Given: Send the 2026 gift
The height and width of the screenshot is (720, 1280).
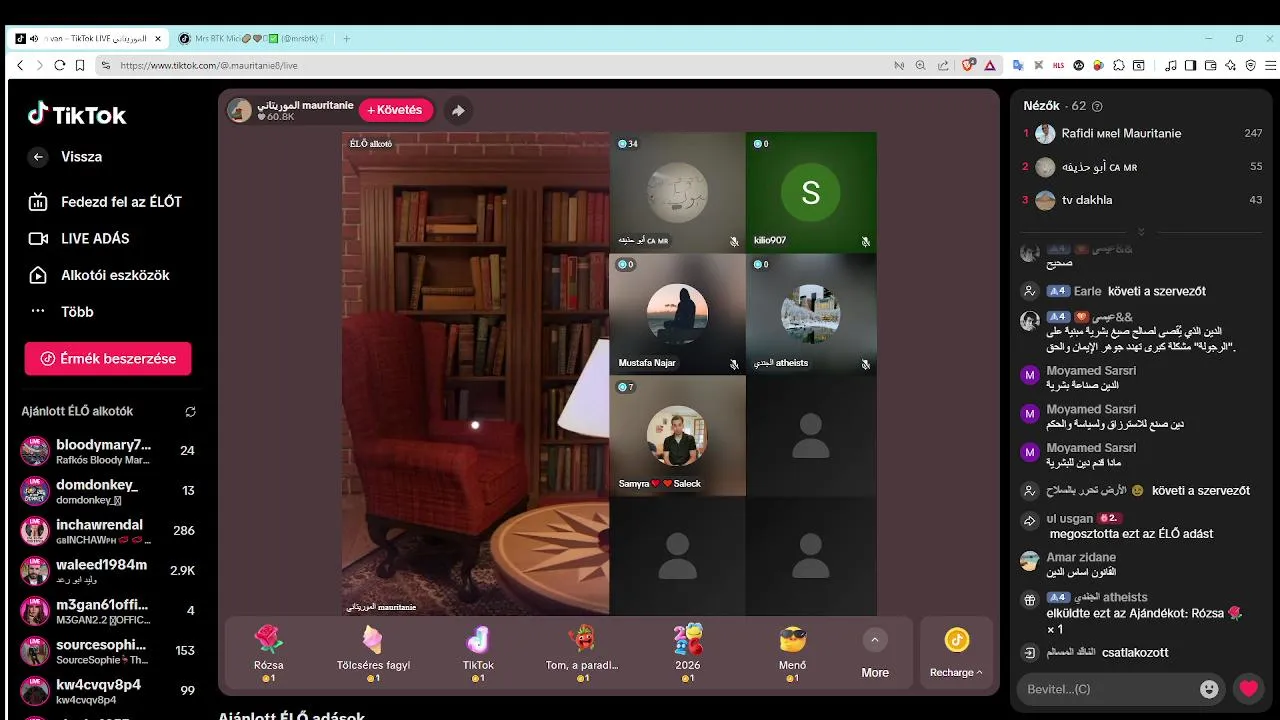Looking at the screenshot, I should pos(687,652).
